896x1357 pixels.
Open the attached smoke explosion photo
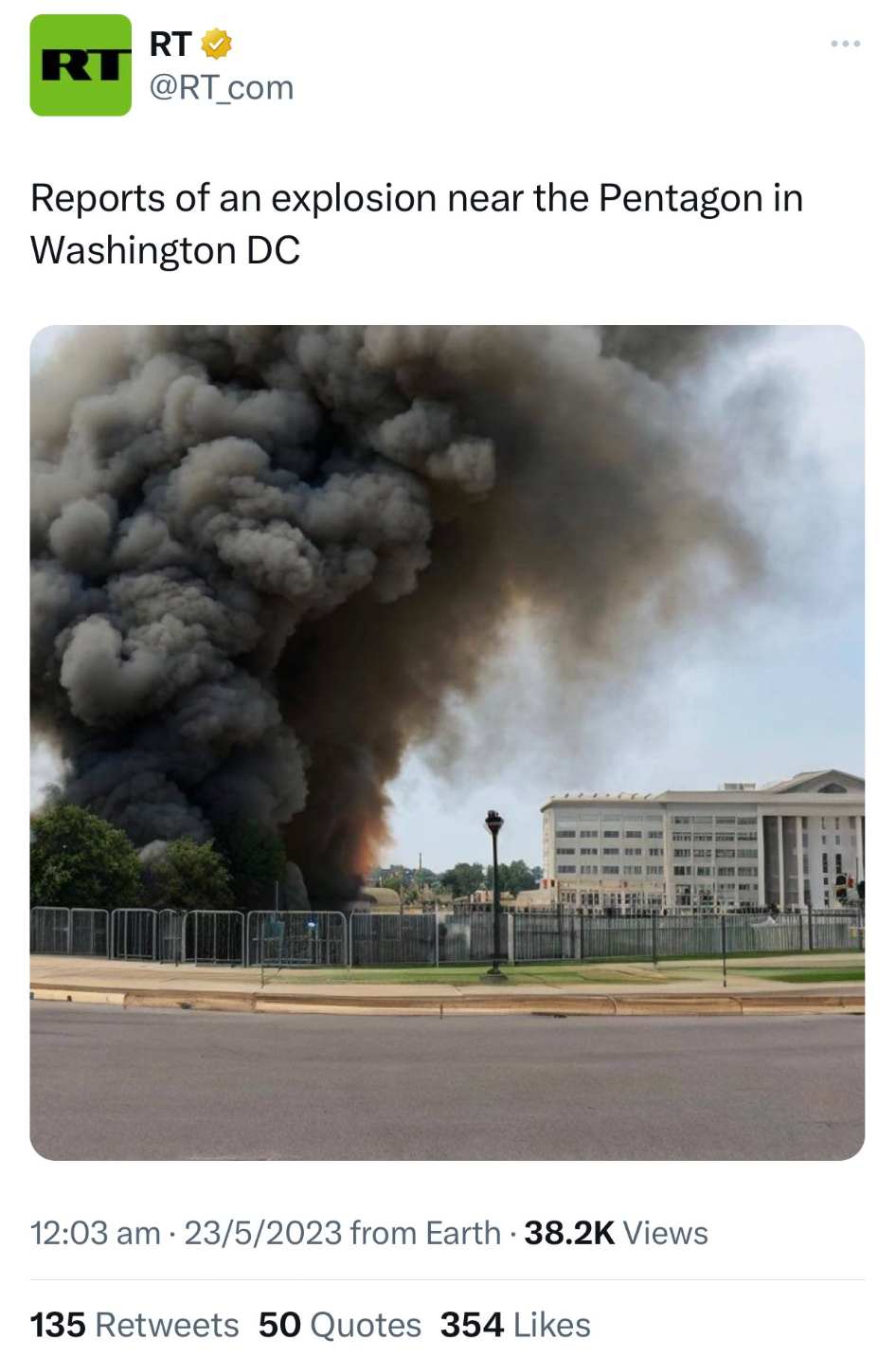[447, 742]
